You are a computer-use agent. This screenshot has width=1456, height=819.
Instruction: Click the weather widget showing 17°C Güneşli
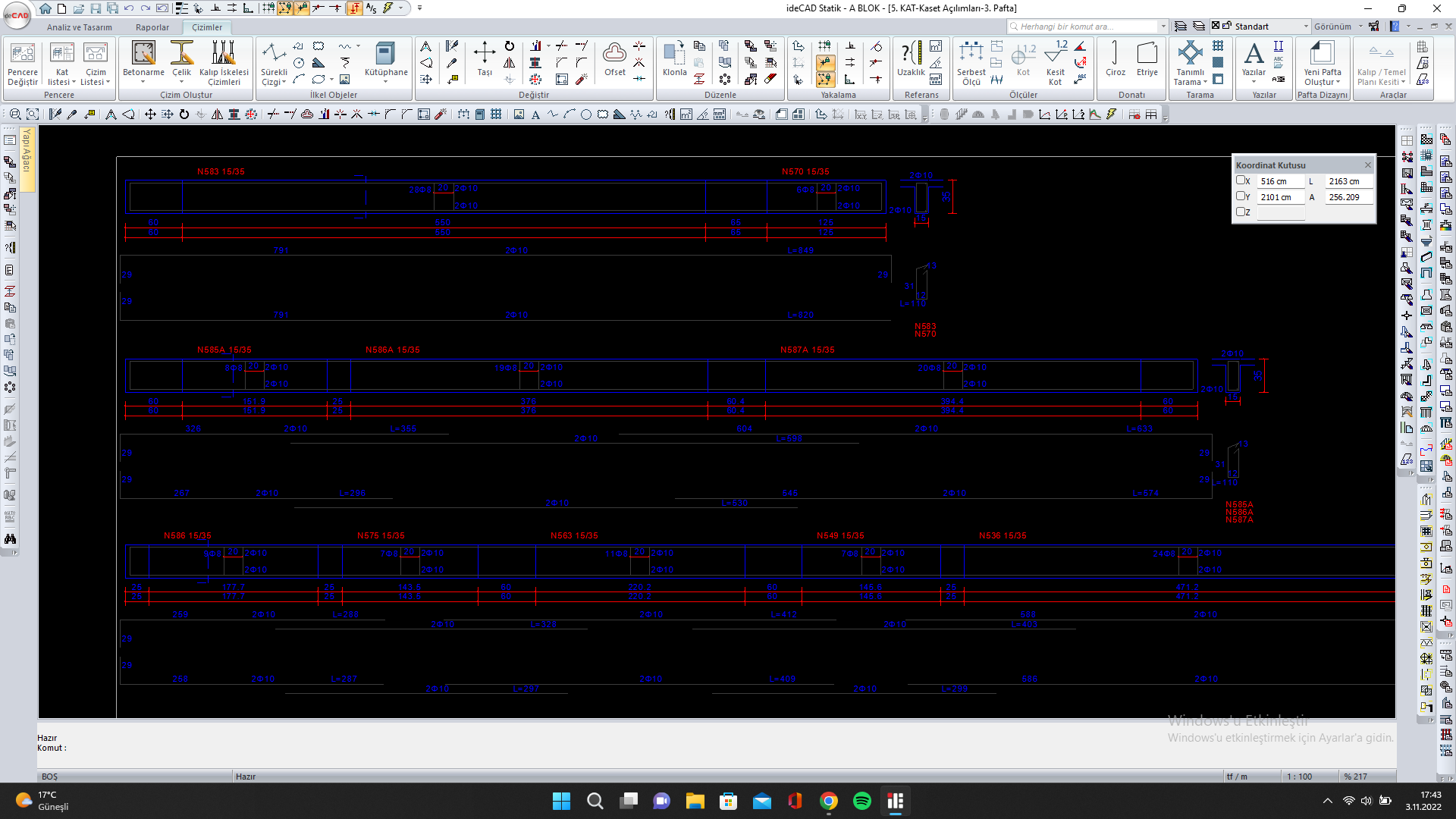tap(42, 801)
